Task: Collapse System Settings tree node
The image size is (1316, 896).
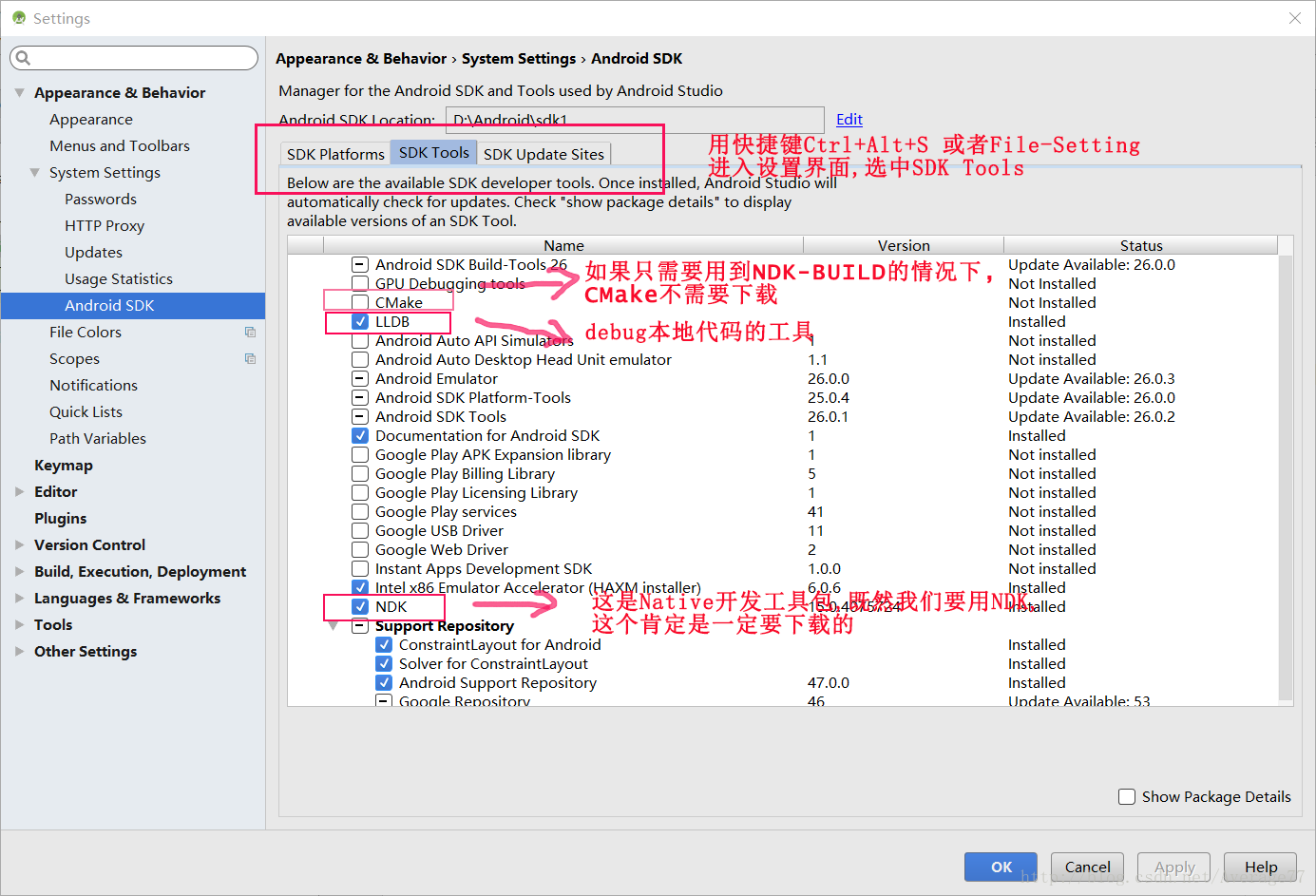Action: coord(34,172)
